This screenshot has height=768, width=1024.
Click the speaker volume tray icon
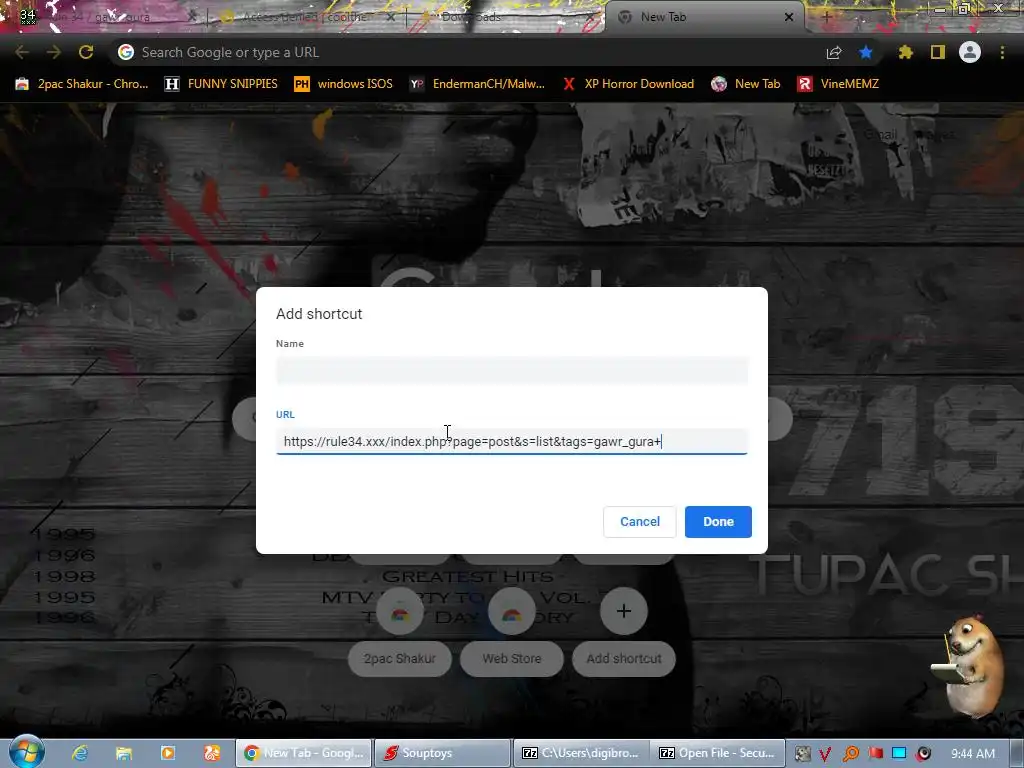click(x=923, y=754)
